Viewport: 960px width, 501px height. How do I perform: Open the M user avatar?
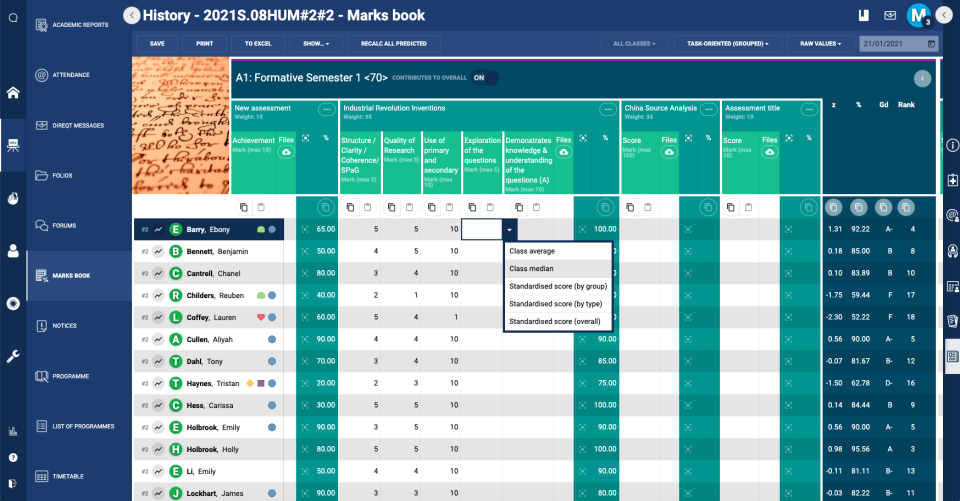click(x=918, y=15)
